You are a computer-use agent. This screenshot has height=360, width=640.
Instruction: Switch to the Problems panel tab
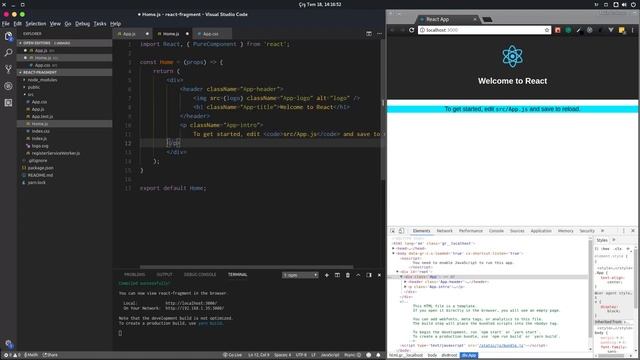[134, 275]
